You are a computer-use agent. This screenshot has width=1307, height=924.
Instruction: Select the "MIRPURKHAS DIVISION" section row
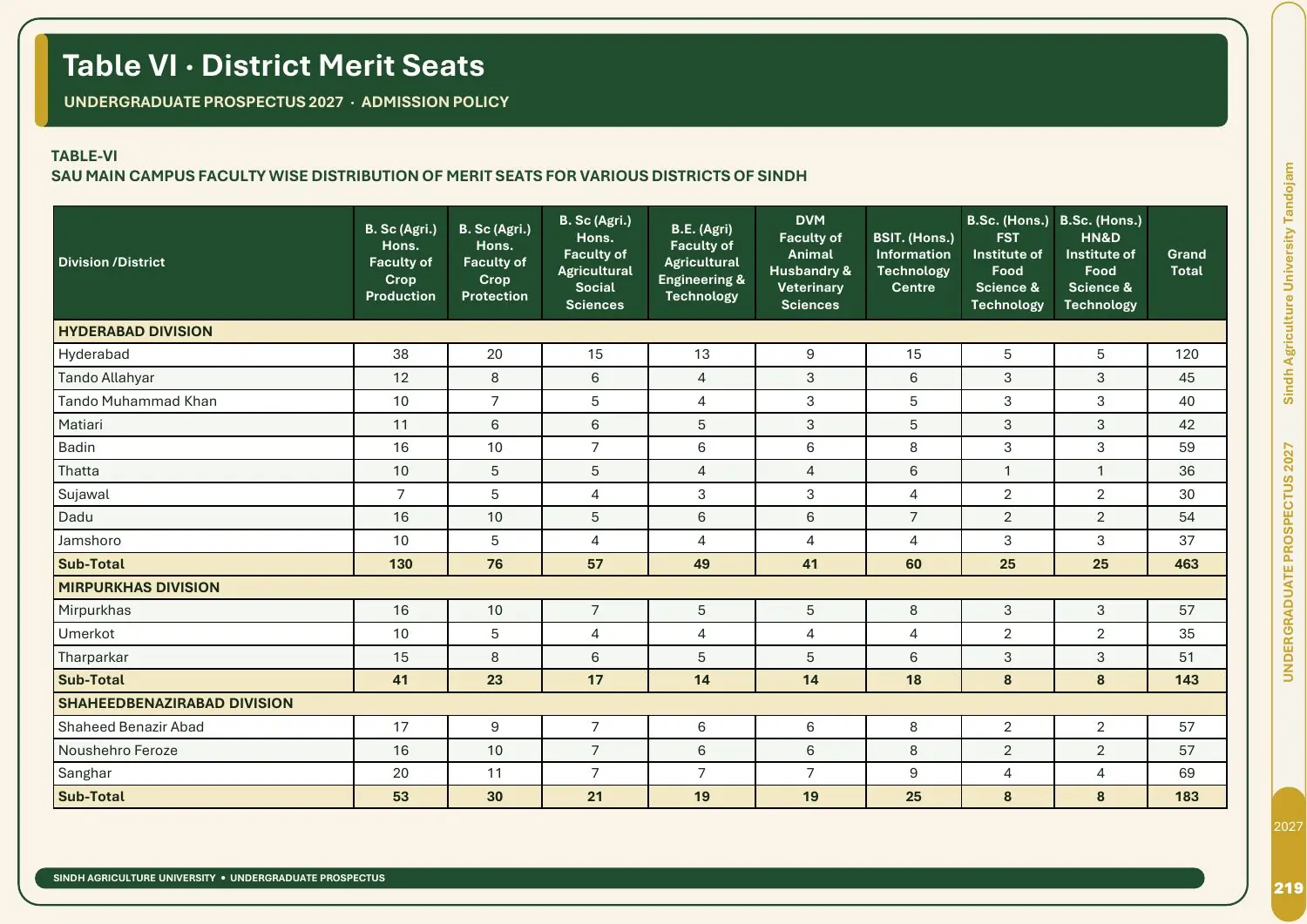click(x=640, y=587)
